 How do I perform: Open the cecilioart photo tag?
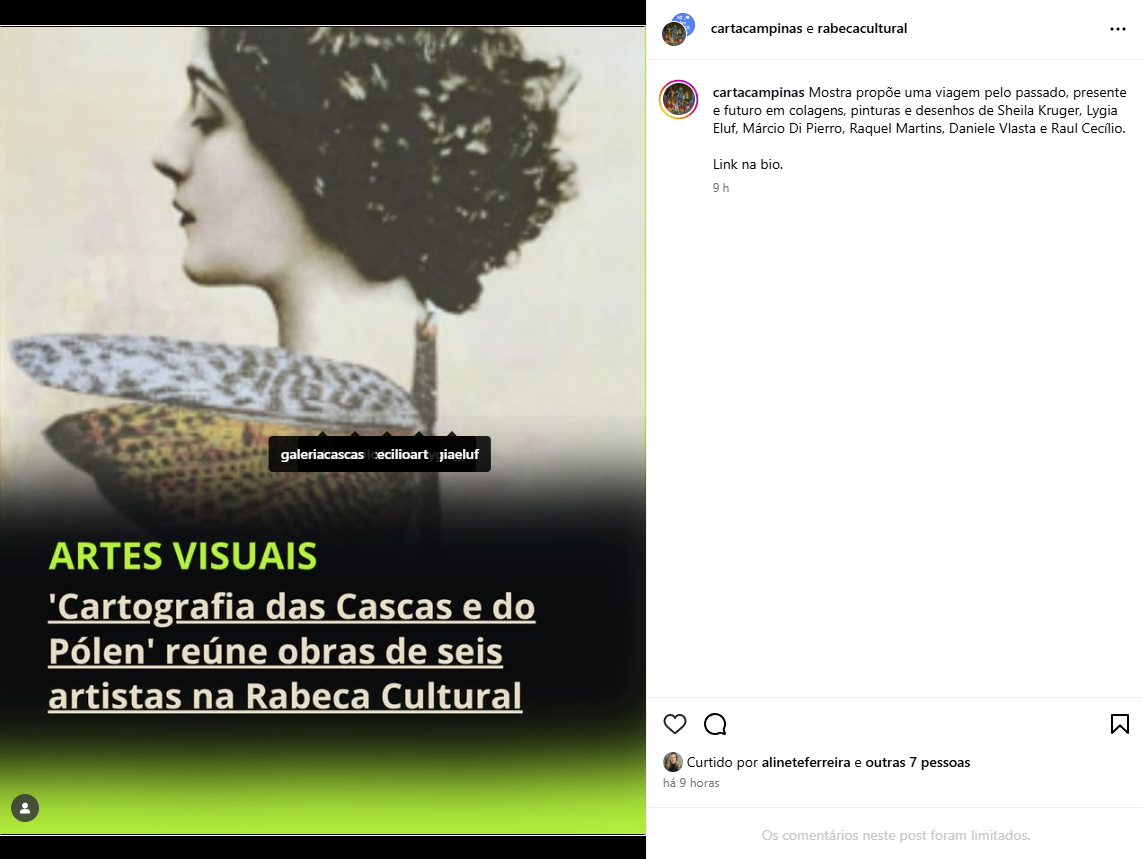click(400, 454)
